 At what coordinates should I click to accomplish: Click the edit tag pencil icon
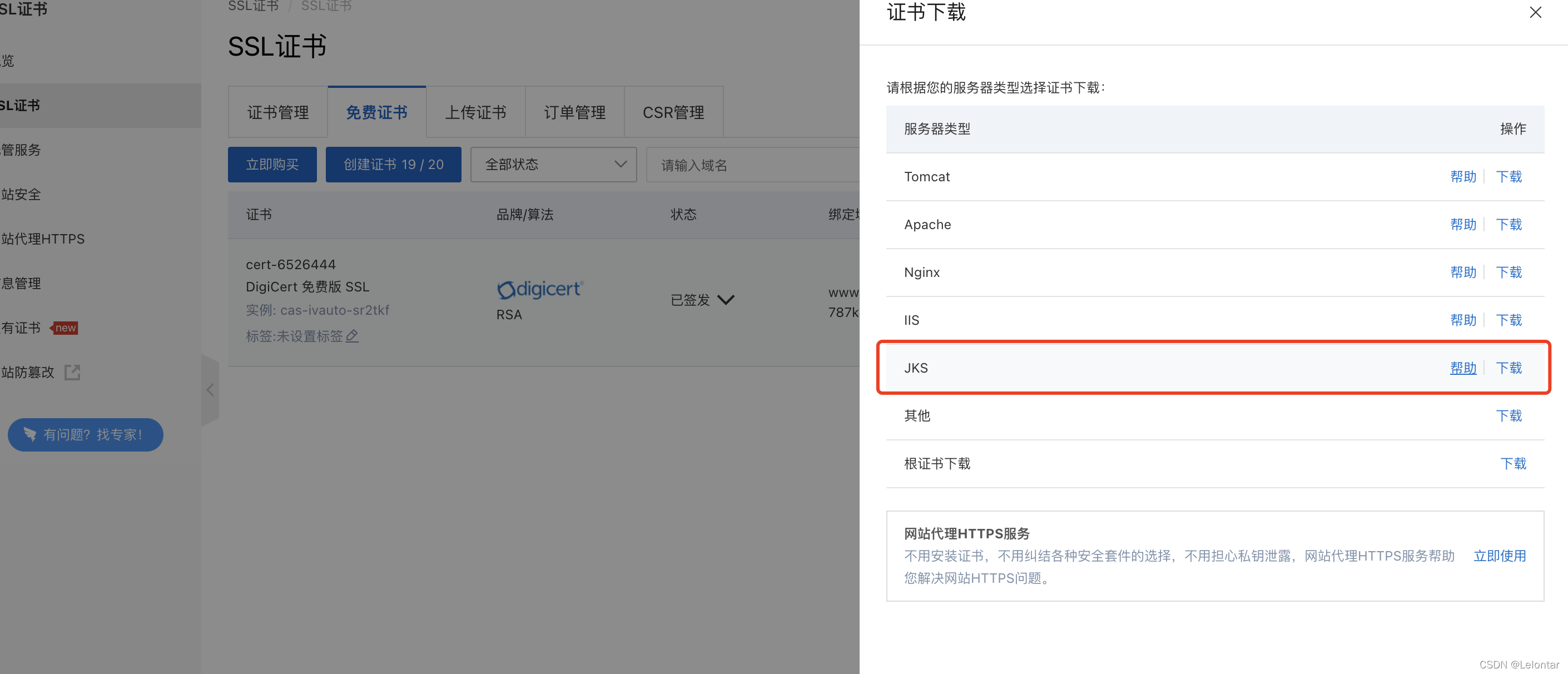[x=352, y=335]
